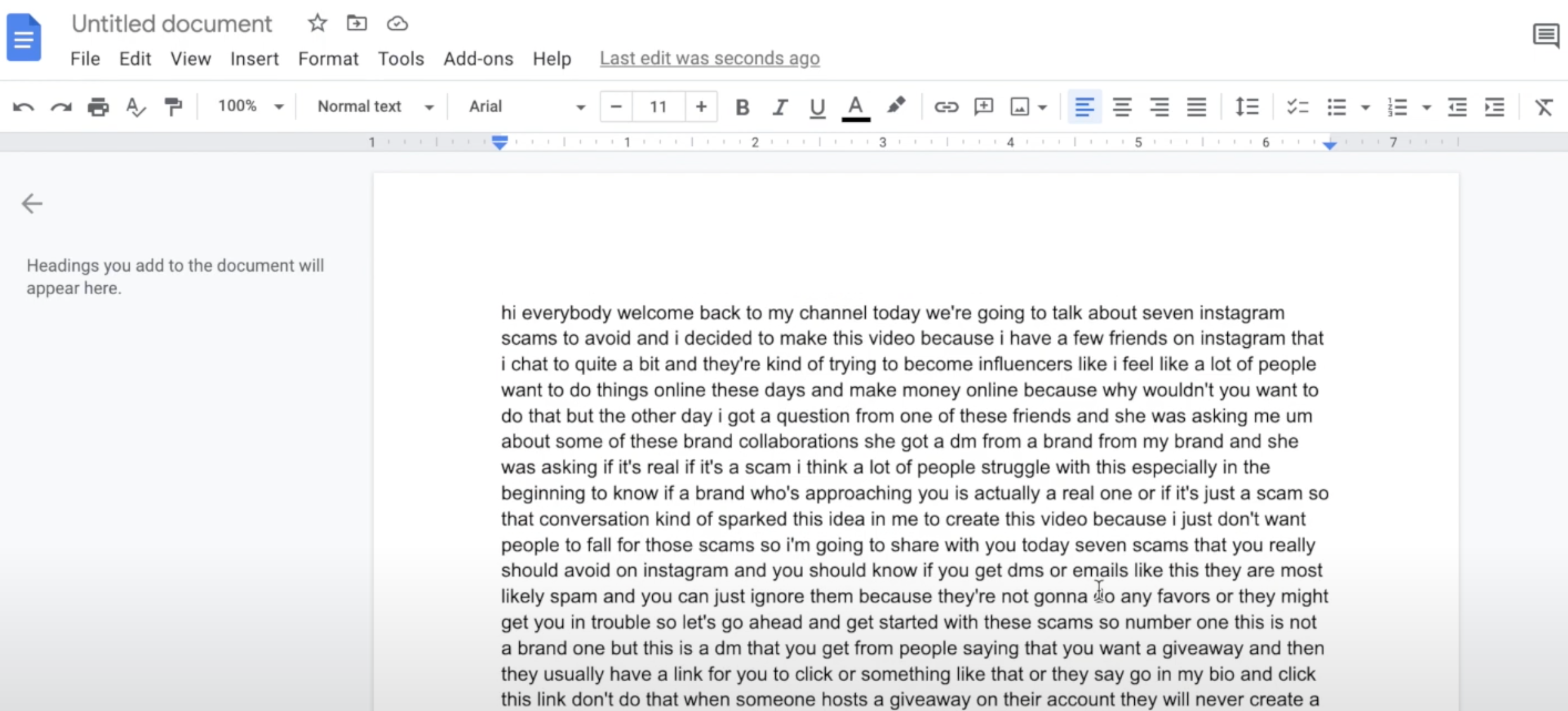The height and width of the screenshot is (711, 1568).
Task: Open the View menu
Action: point(190,59)
